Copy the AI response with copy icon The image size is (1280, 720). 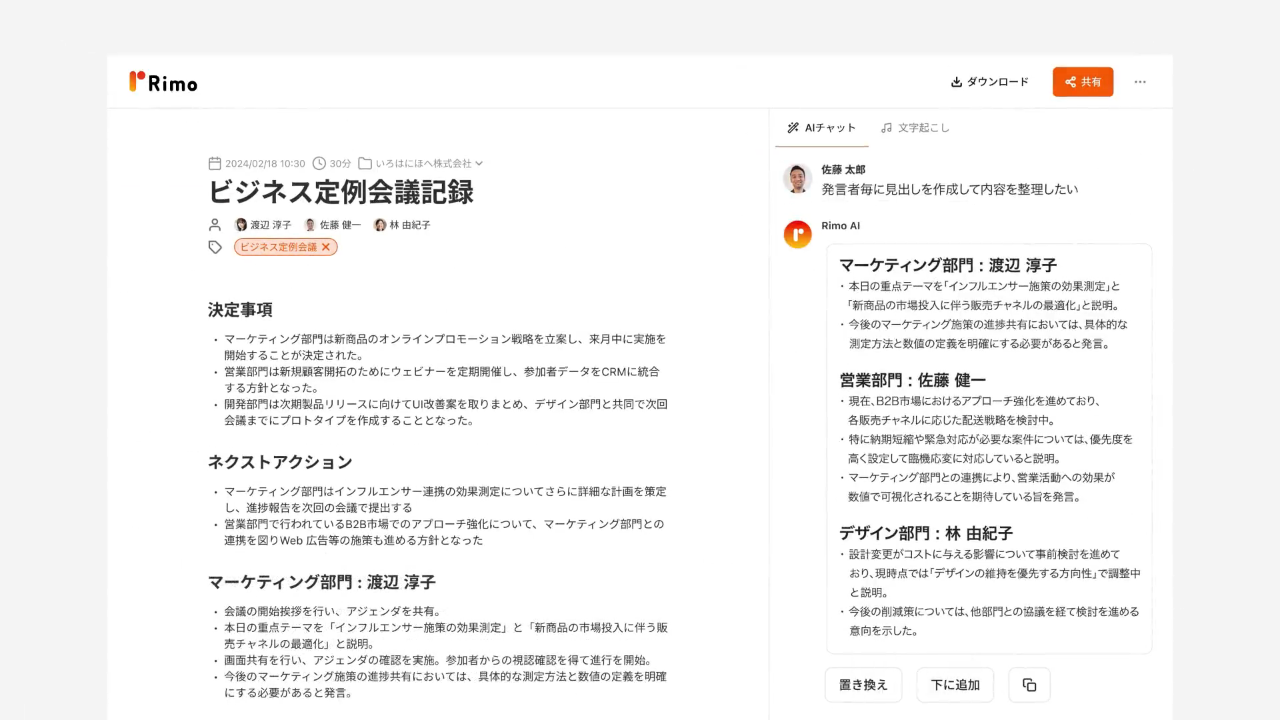tap(1029, 685)
